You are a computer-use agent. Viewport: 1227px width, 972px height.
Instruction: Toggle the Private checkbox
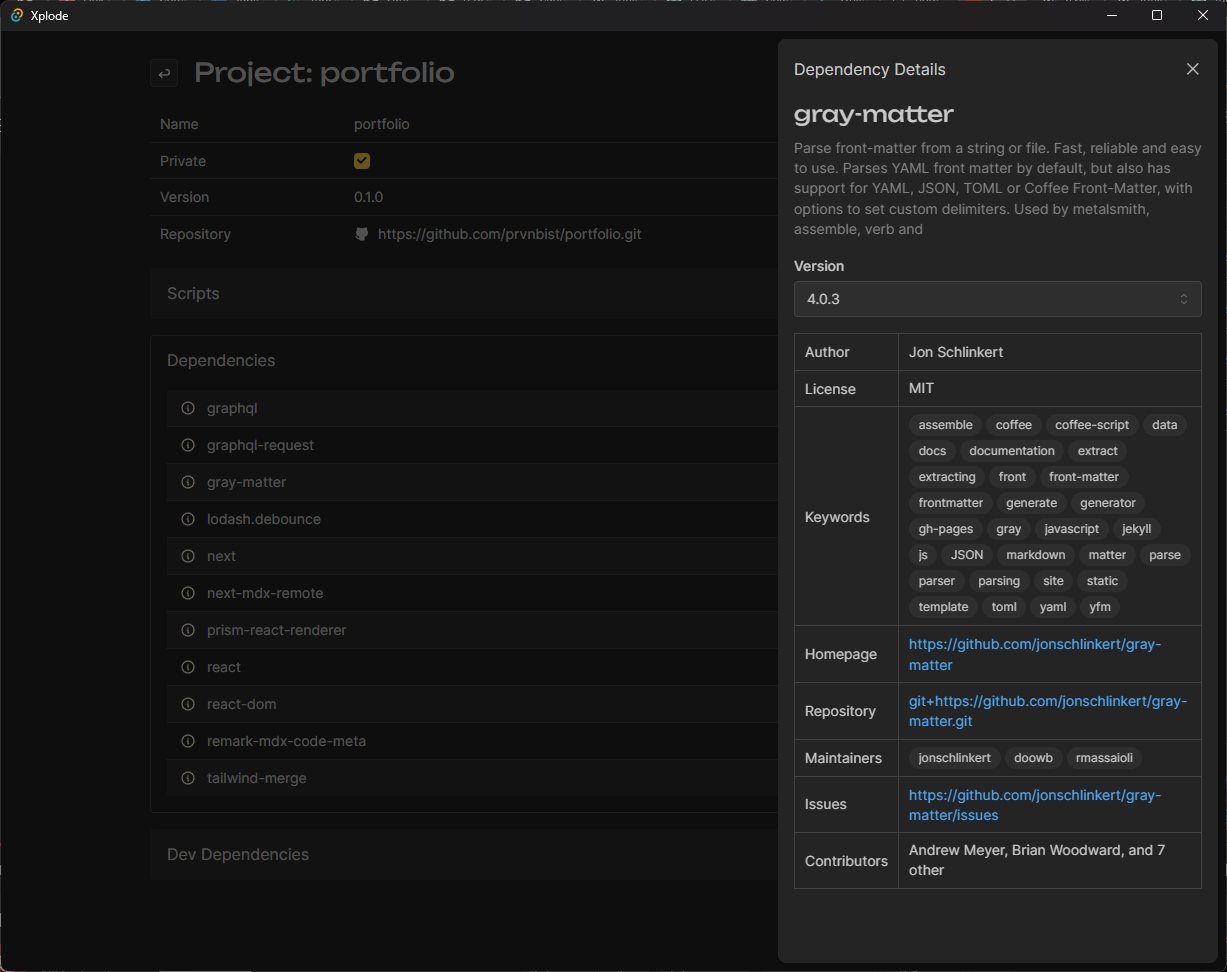[362, 161]
